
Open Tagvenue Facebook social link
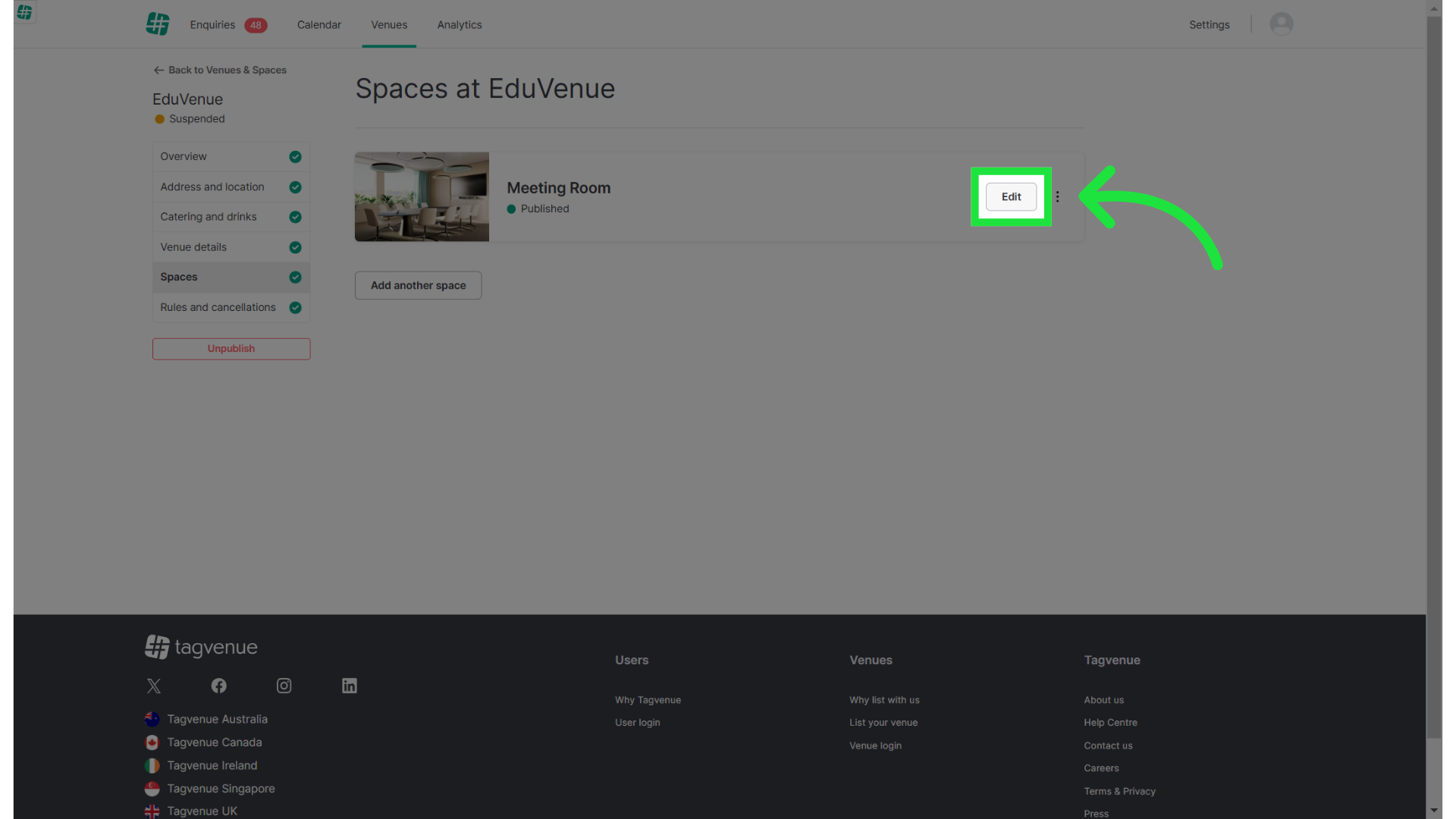tap(219, 686)
